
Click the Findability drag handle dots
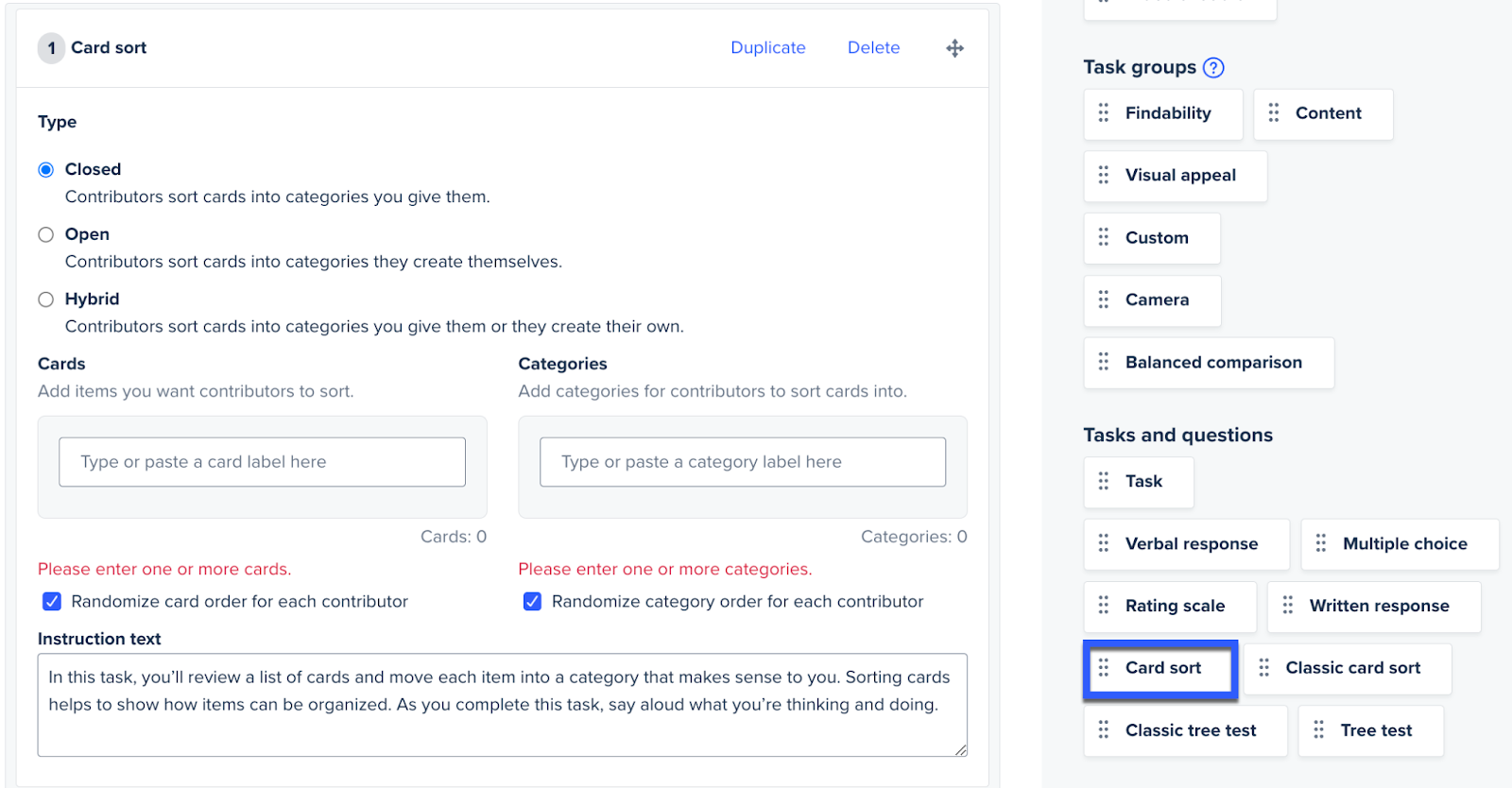point(1103,113)
